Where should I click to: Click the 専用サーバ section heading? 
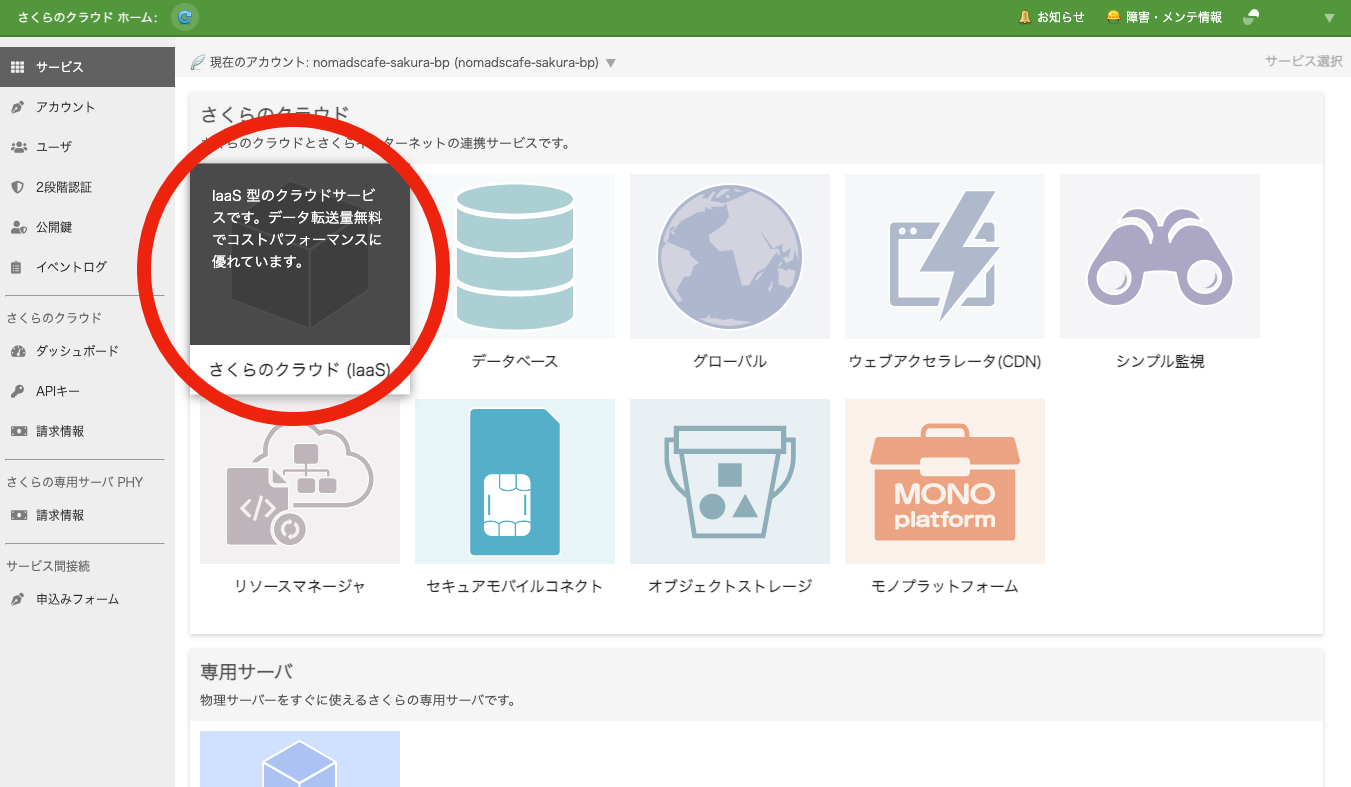tap(247, 671)
